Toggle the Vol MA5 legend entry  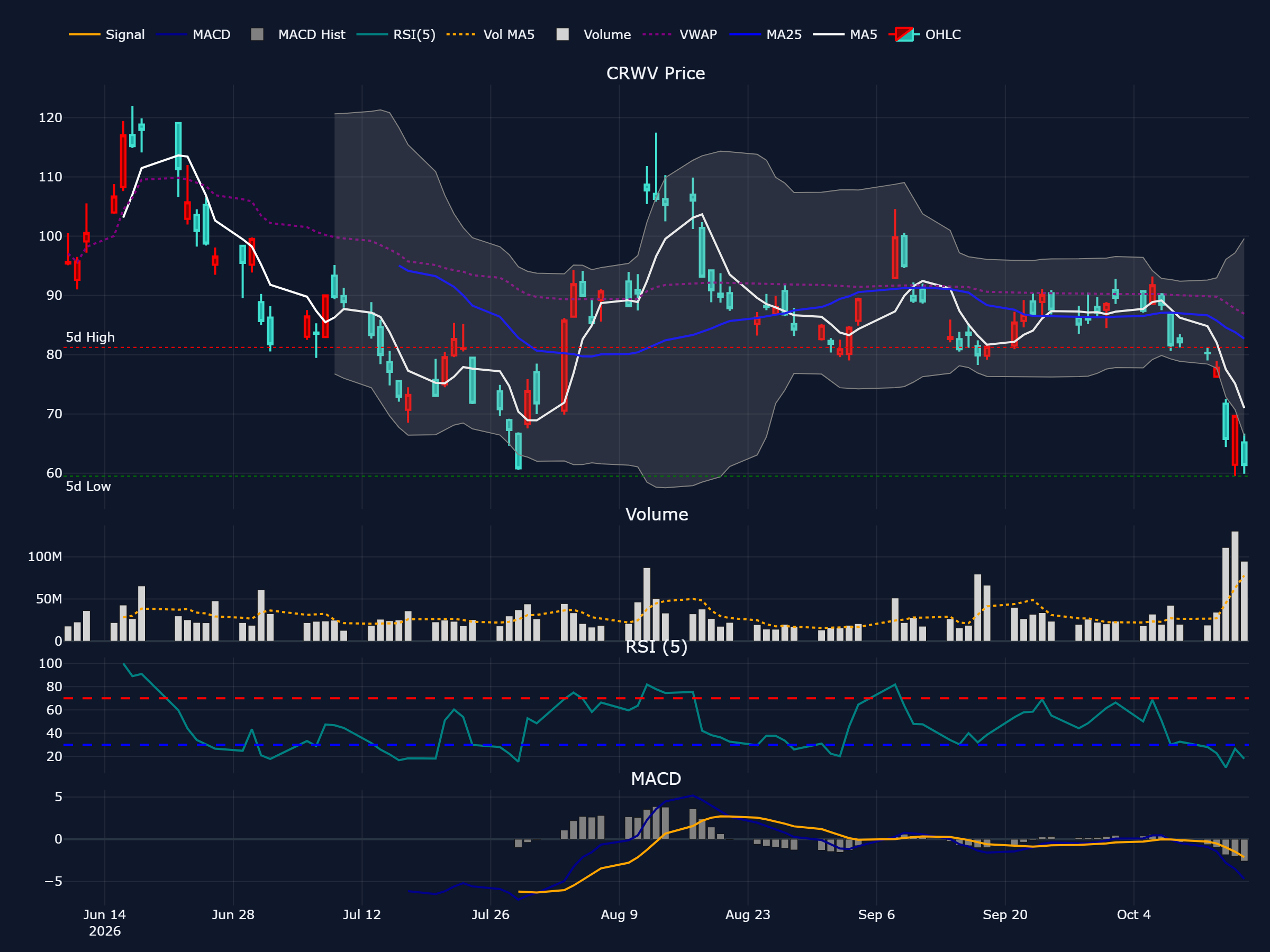491,34
